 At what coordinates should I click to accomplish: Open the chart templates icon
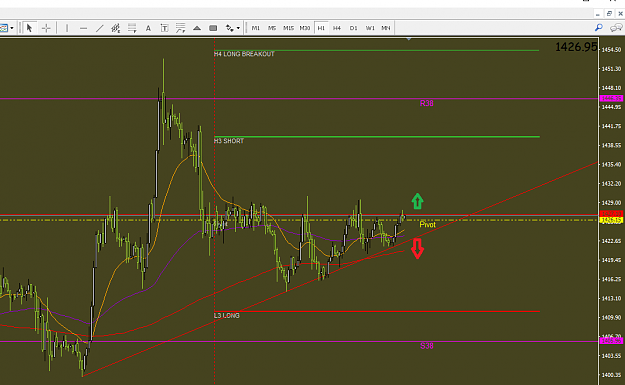click(4, 28)
